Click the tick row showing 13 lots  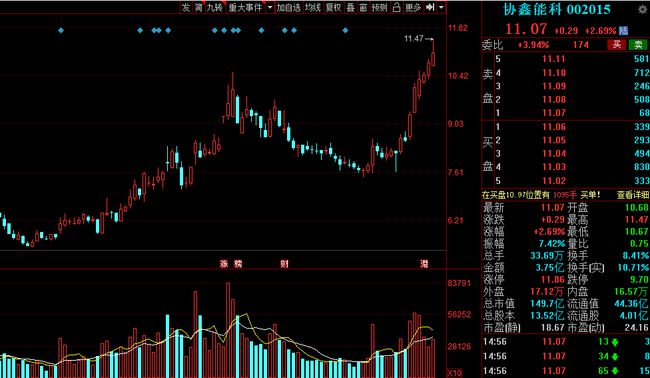pos(566,342)
